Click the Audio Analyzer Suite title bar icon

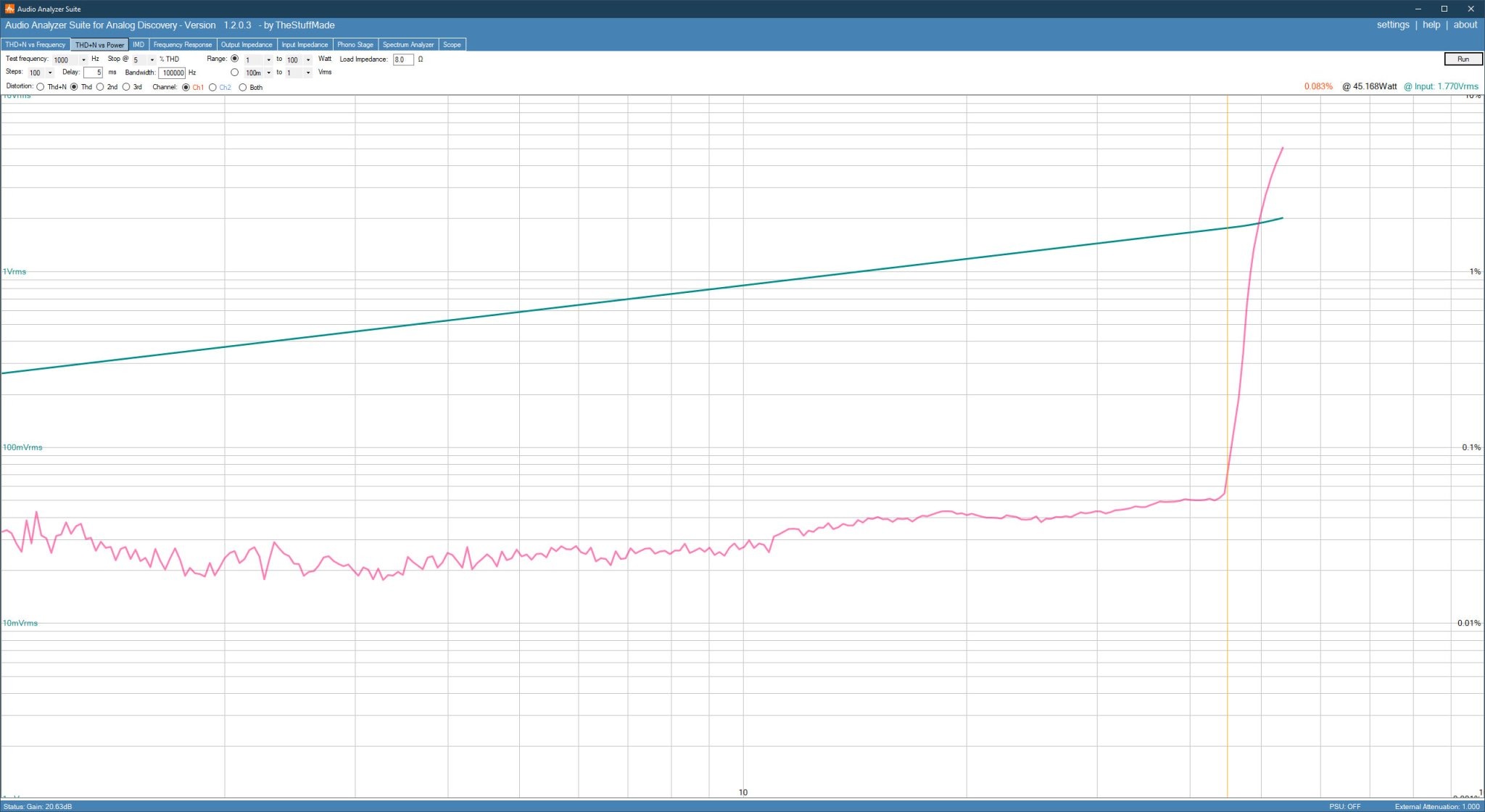[9, 9]
